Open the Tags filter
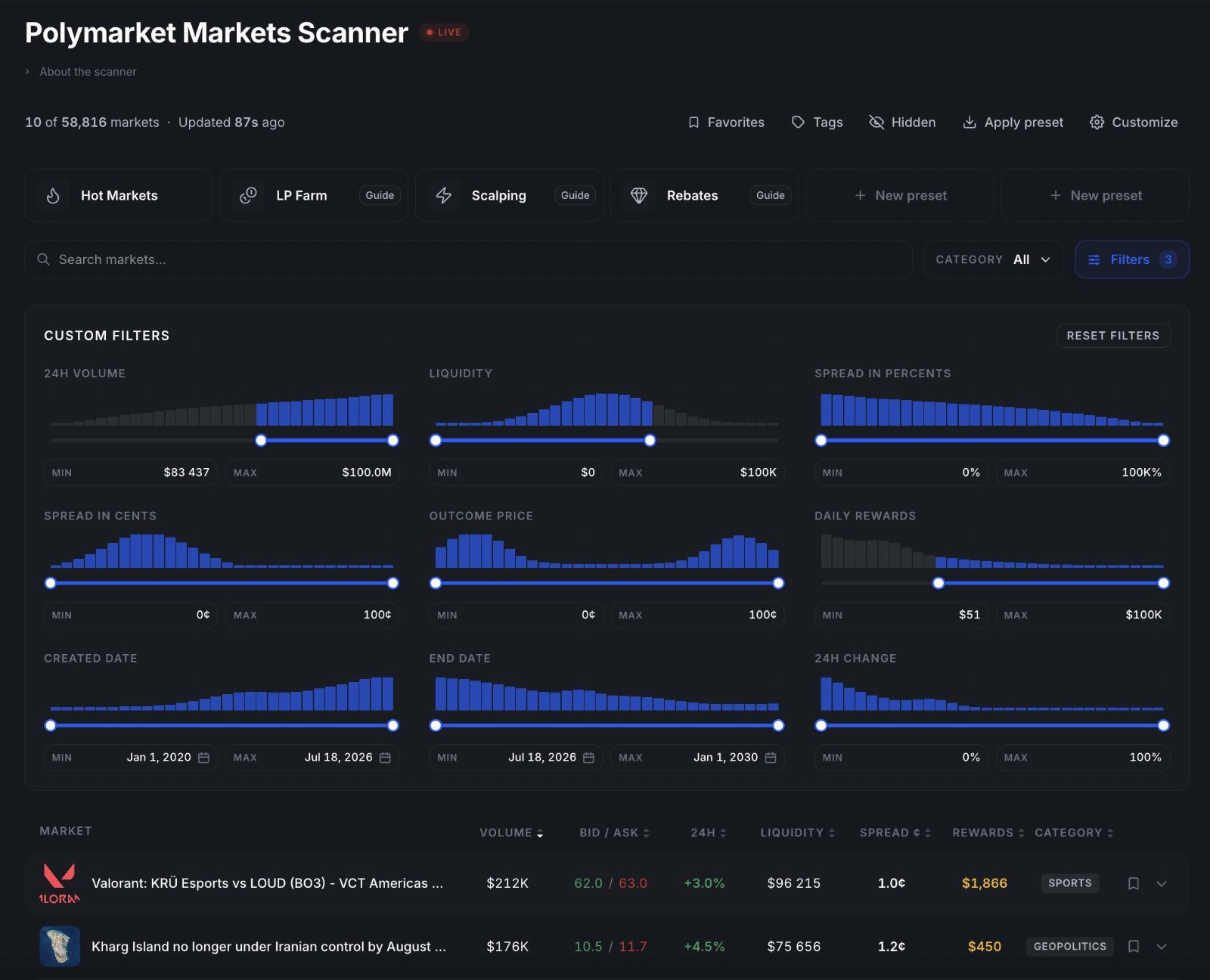The image size is (1210, 980). click(x=816, y=122)
